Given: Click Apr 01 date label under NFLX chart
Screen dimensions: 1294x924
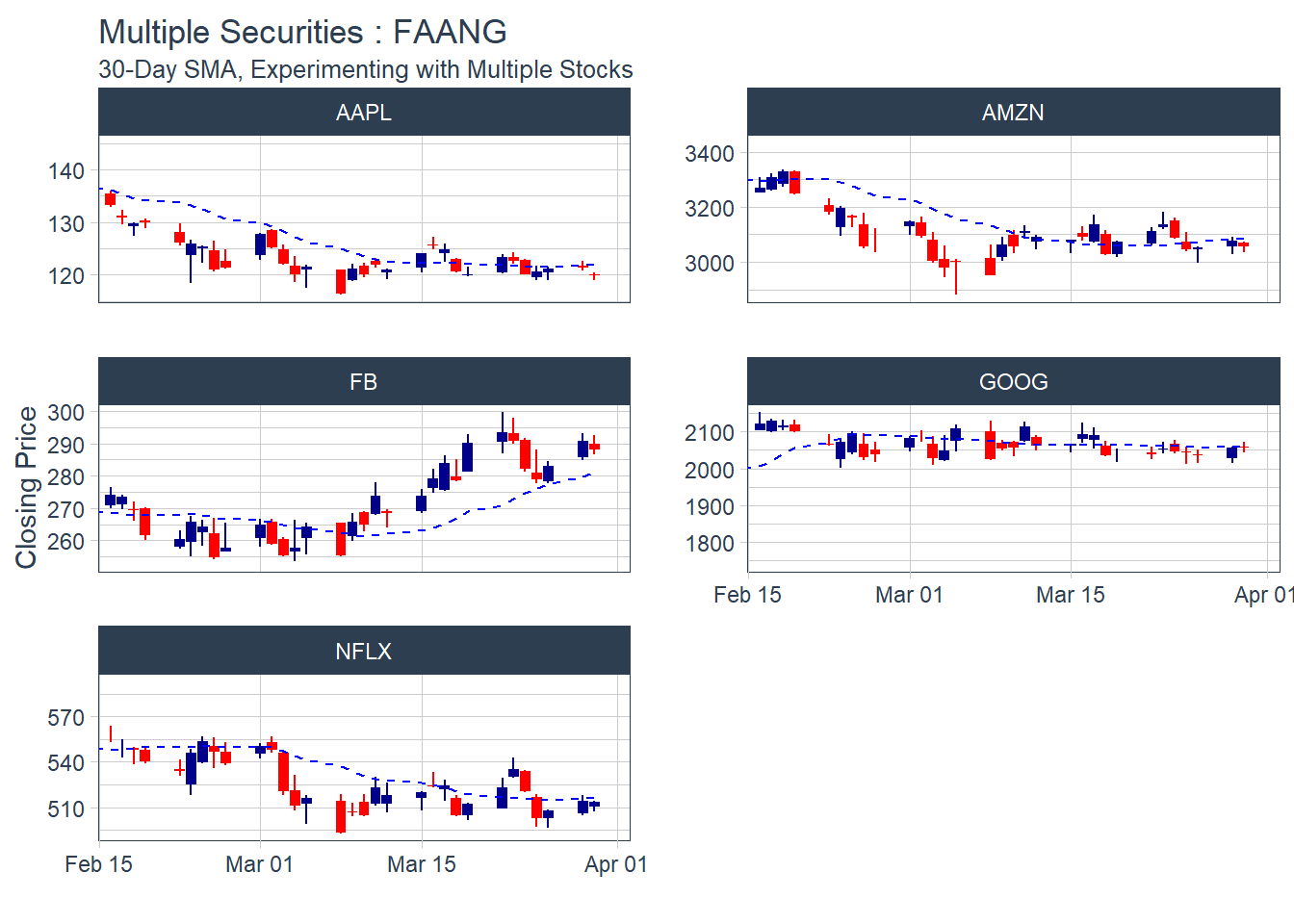Looking at the screenshot, I should click(615, 864).
